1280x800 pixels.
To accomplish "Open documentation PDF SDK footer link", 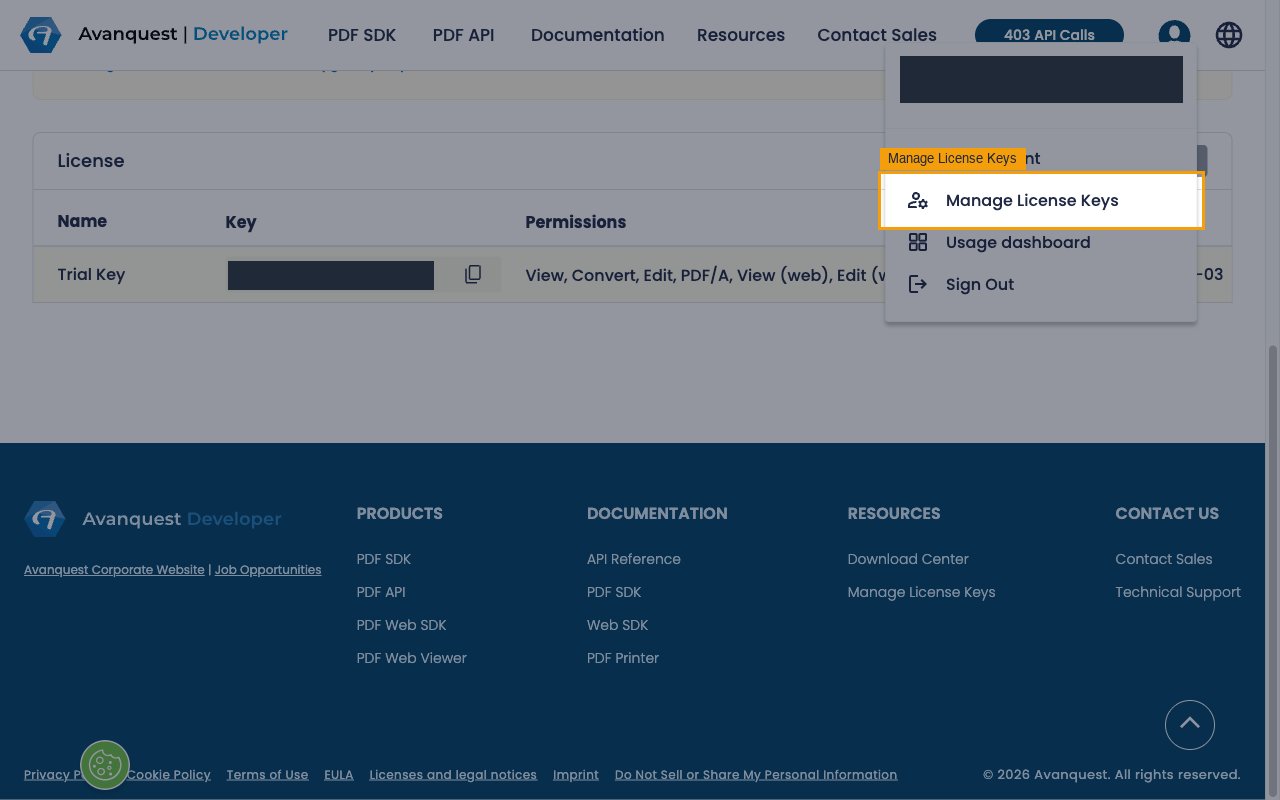I will click(x=614, y=592).
